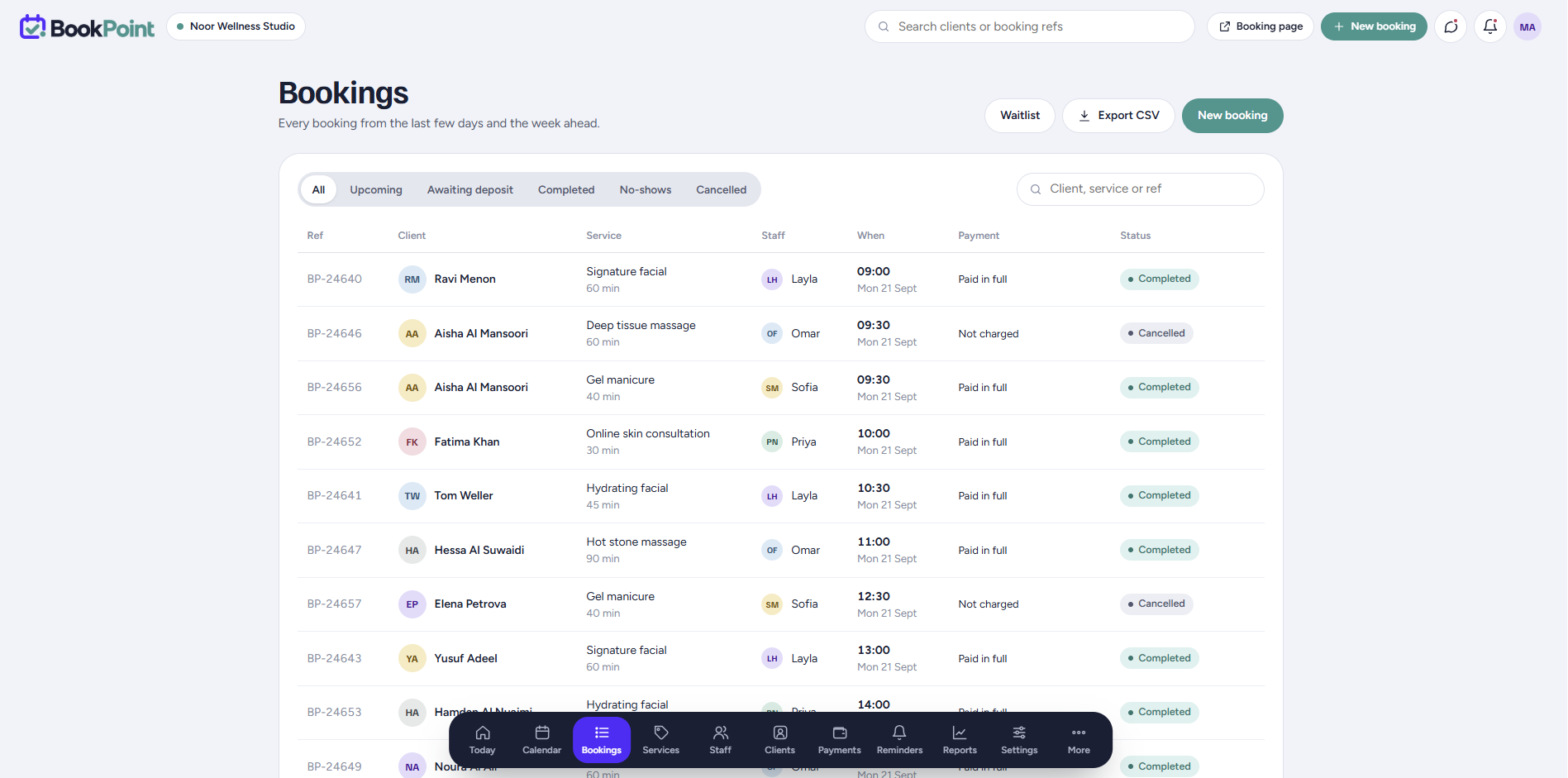
Task: Select the Bookings item in bottom navigation
Action: (602, 740)
